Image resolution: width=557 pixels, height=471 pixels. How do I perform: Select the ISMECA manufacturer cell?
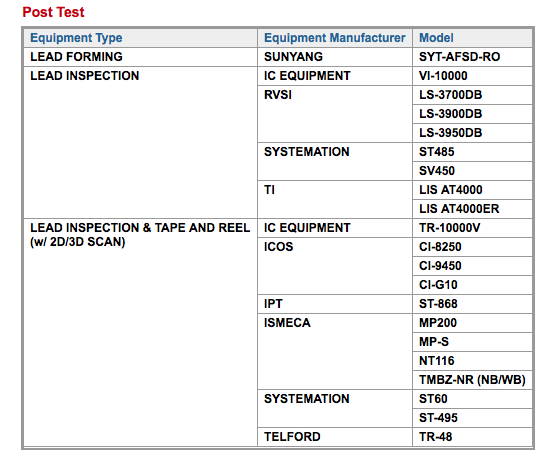pos(335,351)
